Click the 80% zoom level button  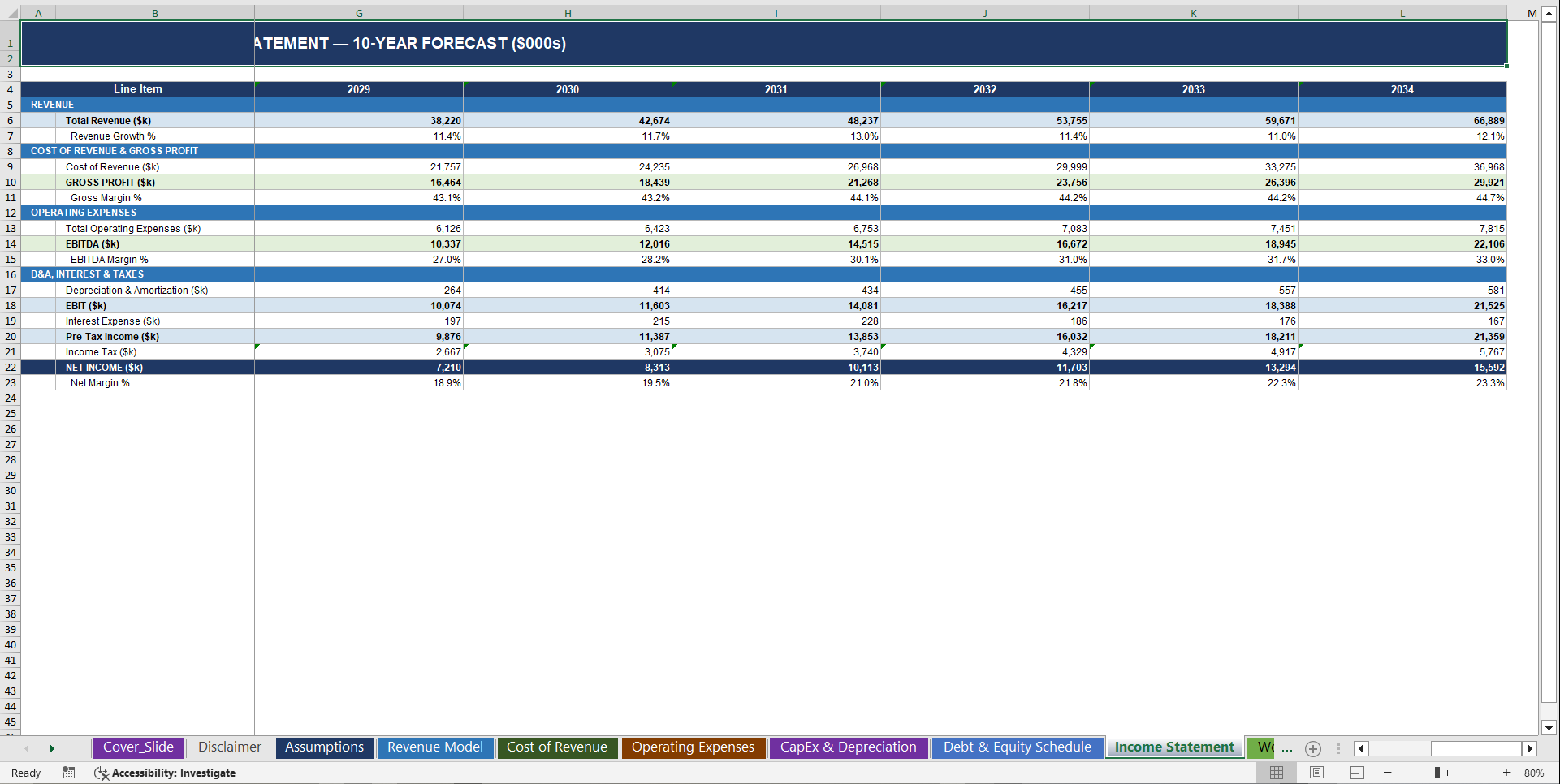(x=1535, y=773)
